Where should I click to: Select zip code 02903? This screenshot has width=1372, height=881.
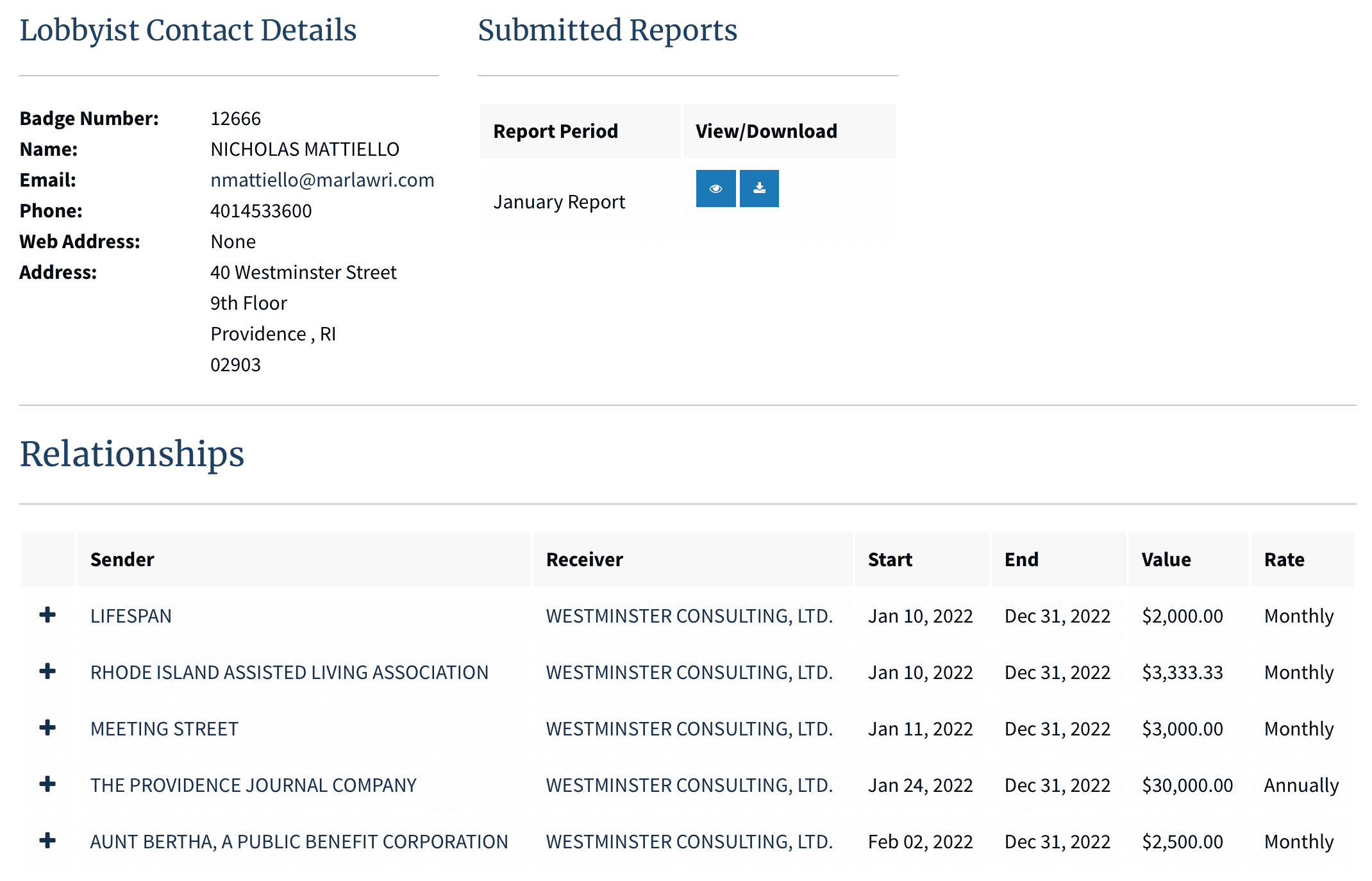(x=235, y=365)
